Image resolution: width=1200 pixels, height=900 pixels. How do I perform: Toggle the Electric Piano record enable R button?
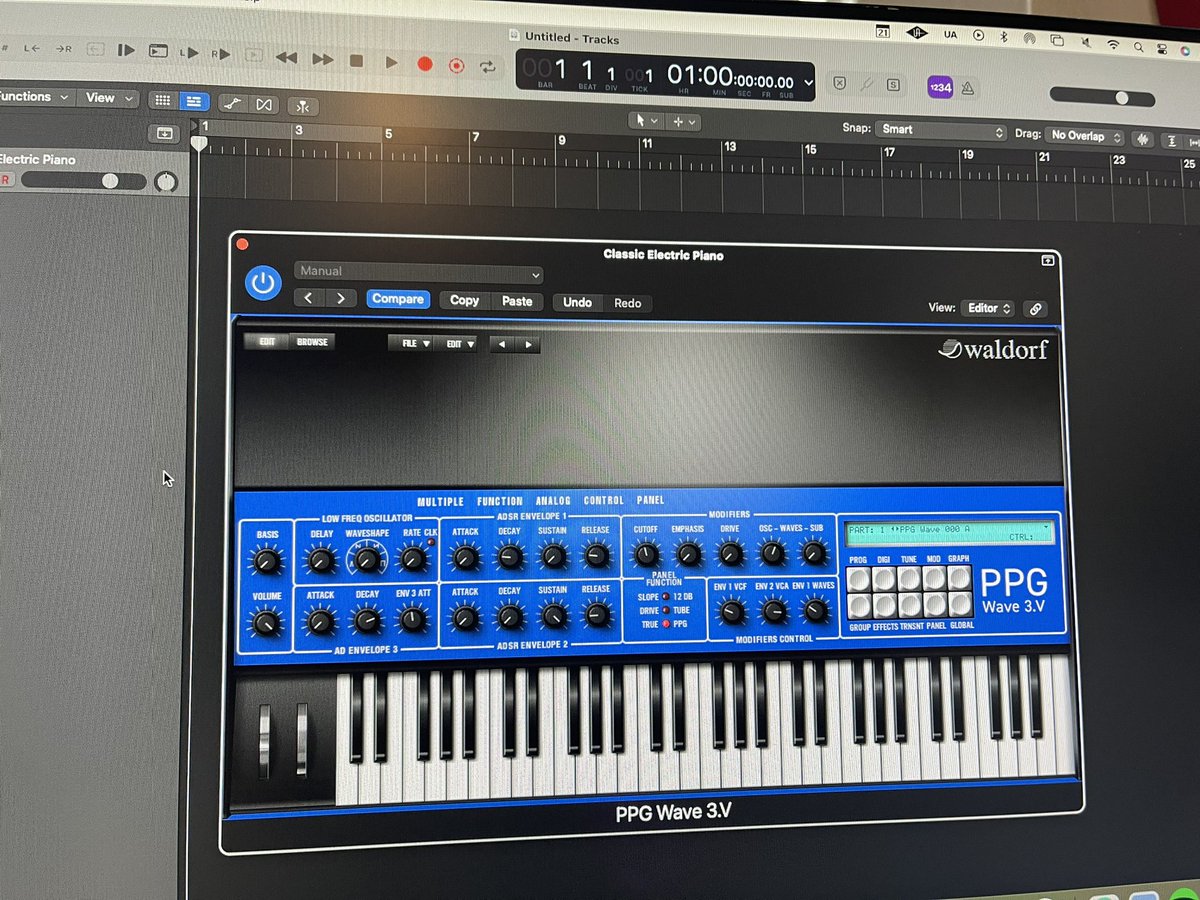(5, 180)
